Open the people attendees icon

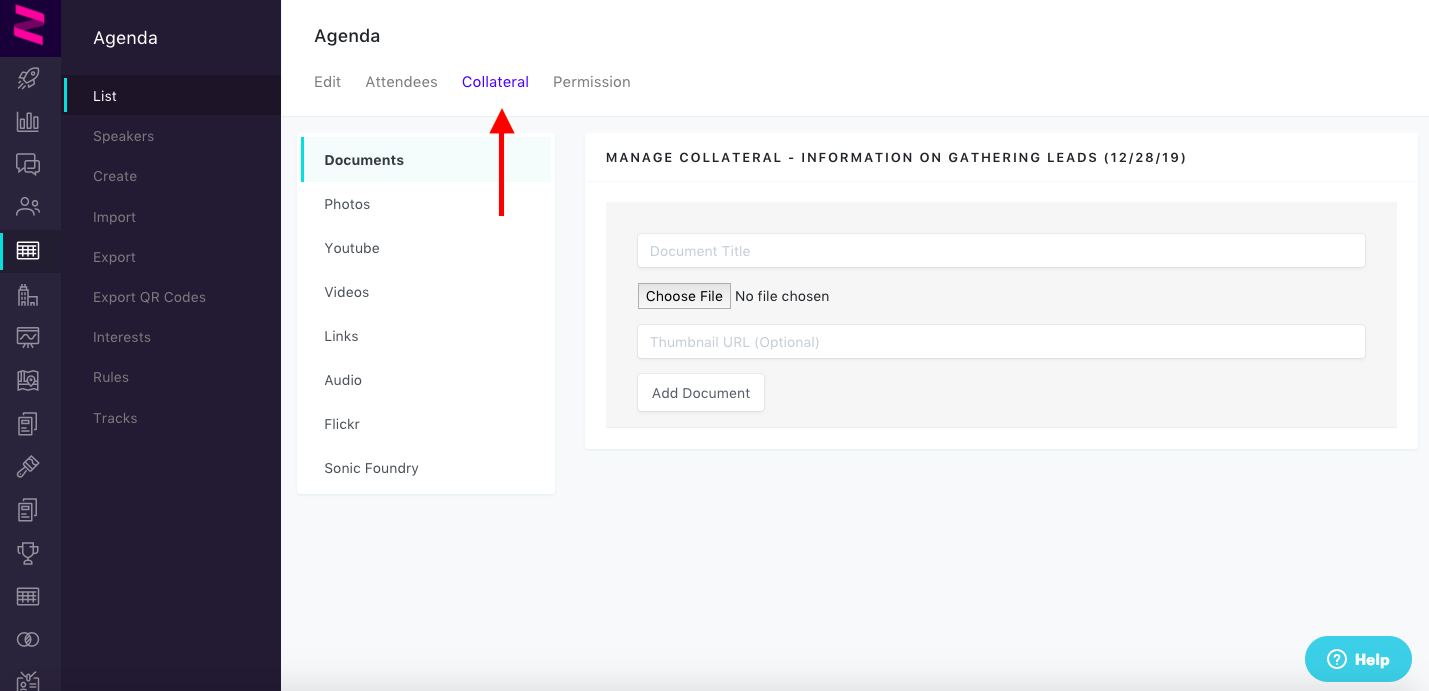tap(28, 207)
